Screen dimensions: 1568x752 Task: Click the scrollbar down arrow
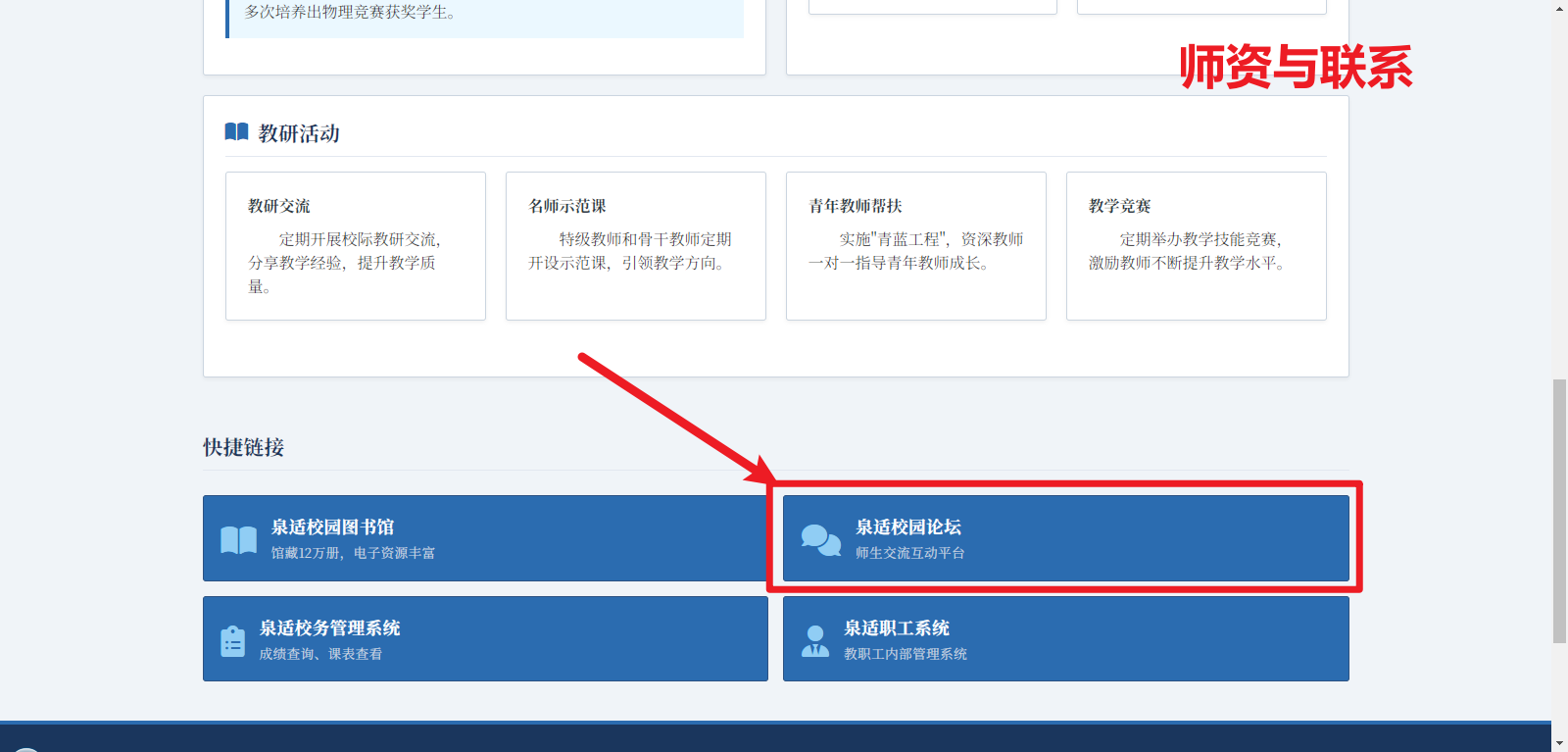tap(1559, 743)
